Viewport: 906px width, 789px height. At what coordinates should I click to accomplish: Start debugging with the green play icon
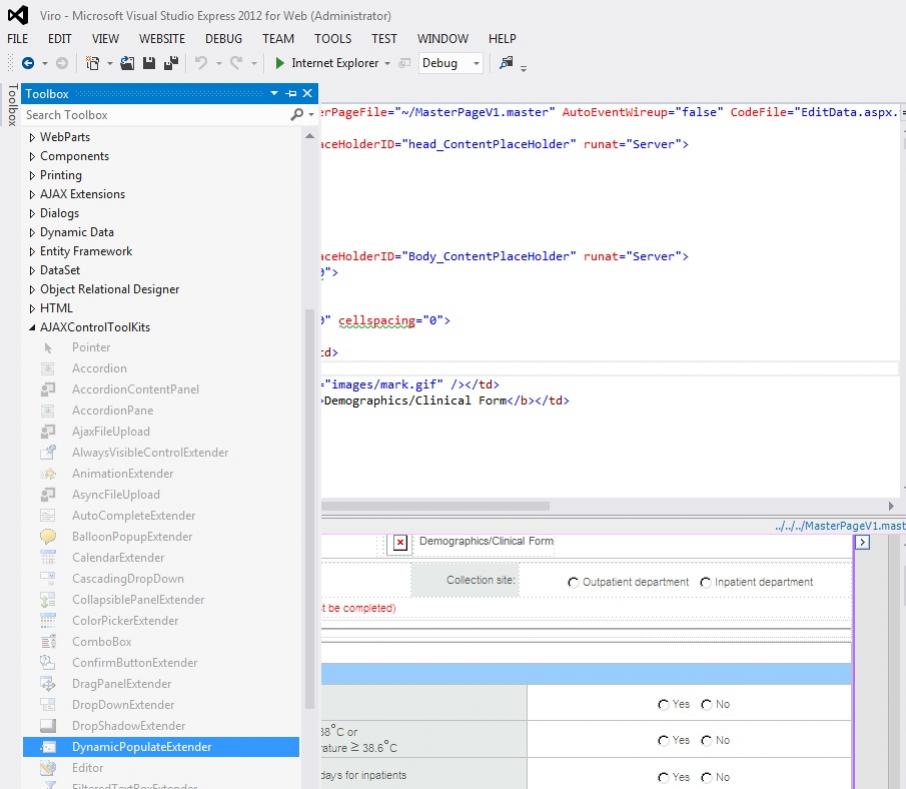coord(280,63)
